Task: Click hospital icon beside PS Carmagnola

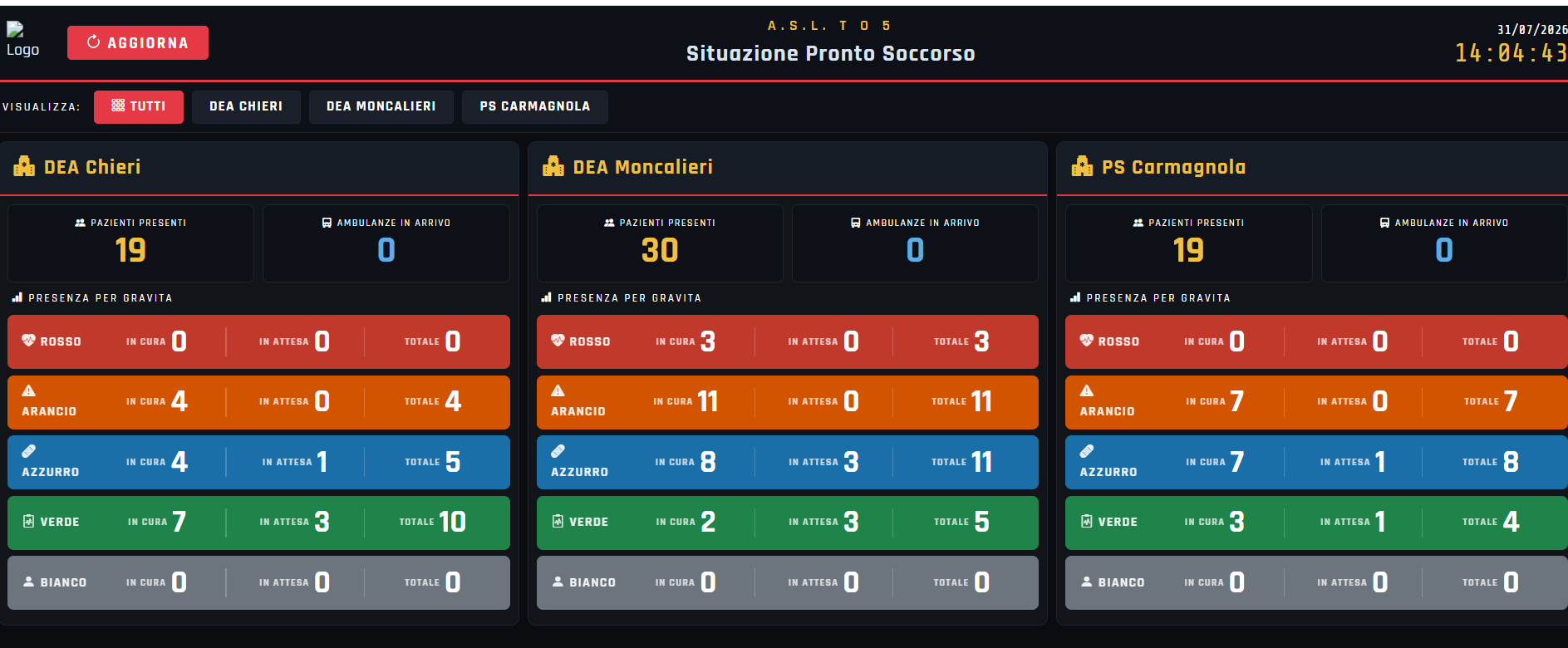Action: point(1082,166)
